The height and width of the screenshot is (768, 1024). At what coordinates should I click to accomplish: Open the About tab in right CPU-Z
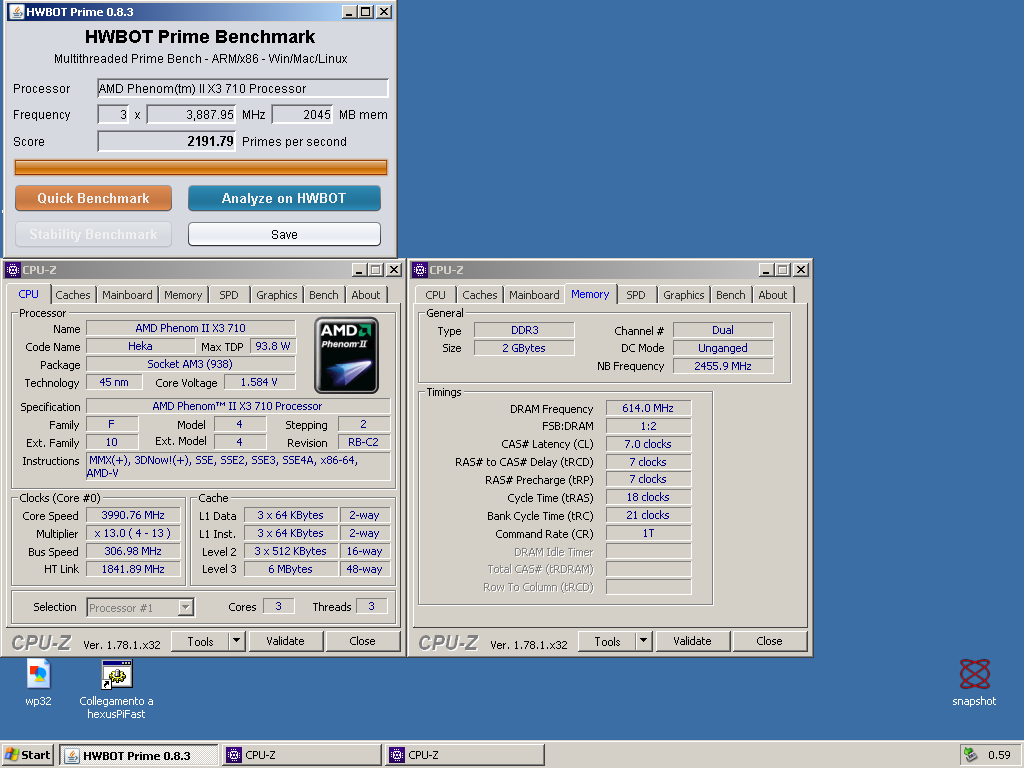[773, 295]
